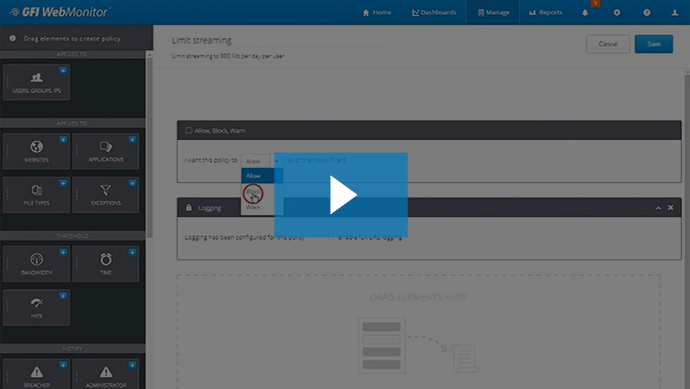Choose Block in the dropdown list
Image resolution: width=690 pixels, height=389 pixels.
(262, 191)
